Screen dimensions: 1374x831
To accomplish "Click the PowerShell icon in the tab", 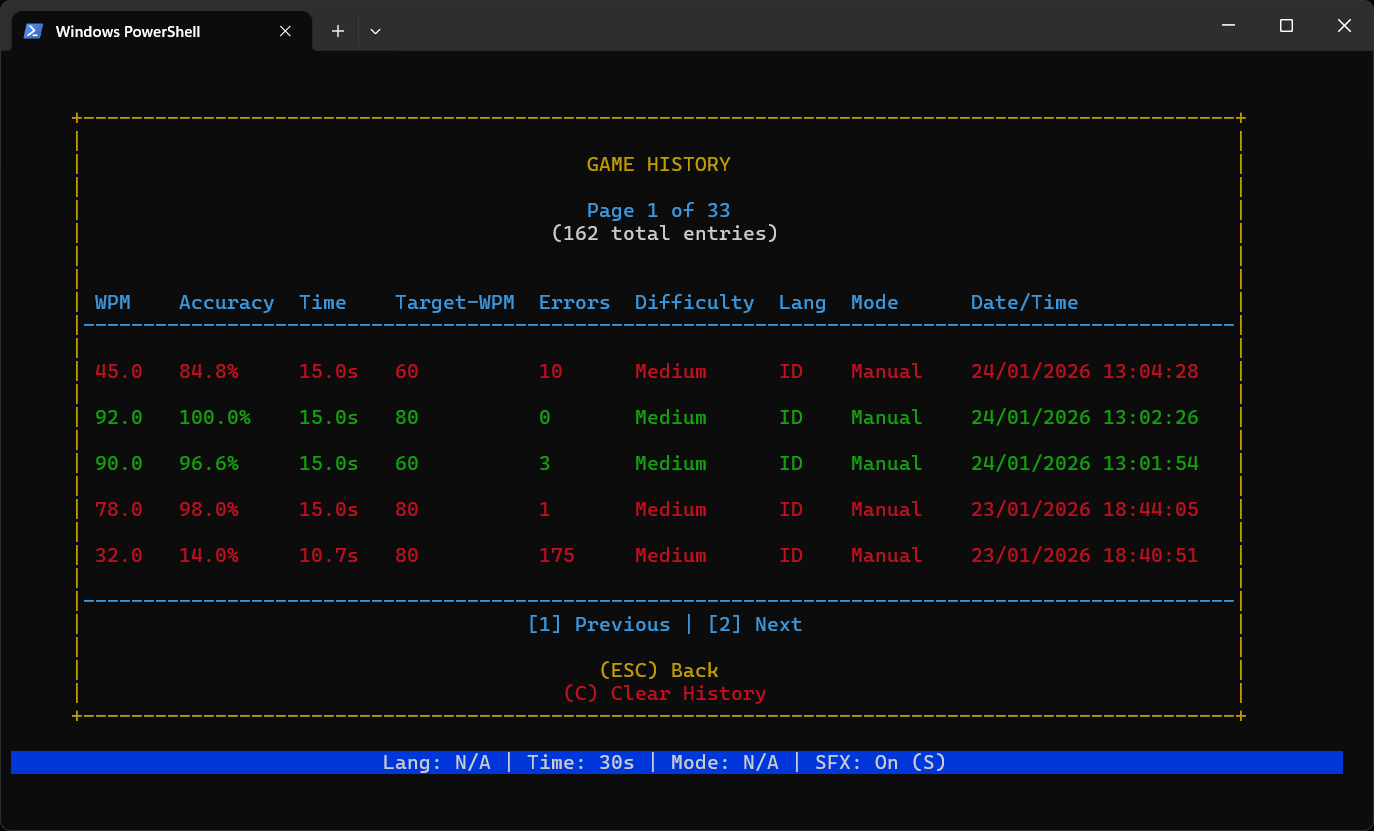I will (33, 31).
